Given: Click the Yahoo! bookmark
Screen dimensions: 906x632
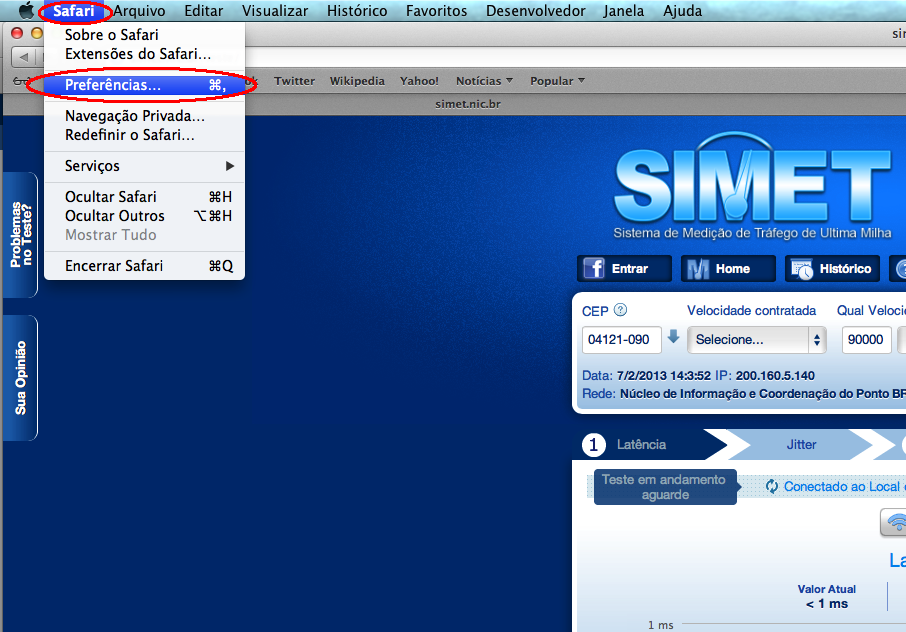Looking at the screenshot, I should pyautogui.click(x=419, y=81).
